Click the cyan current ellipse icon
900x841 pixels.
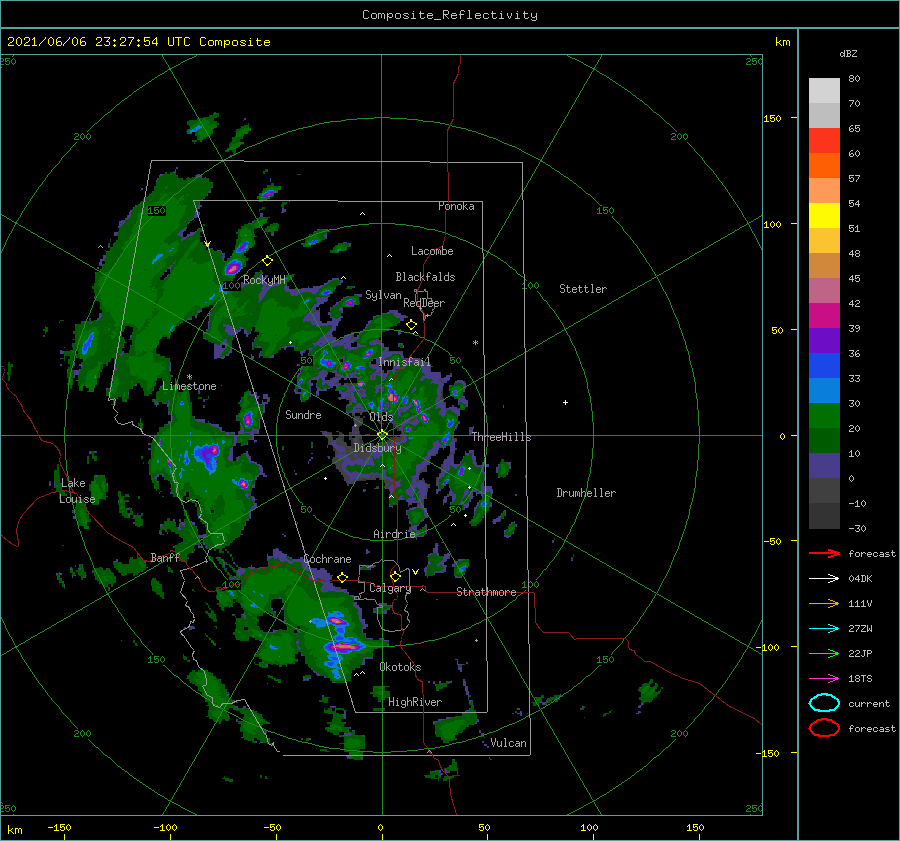(824, 703)
